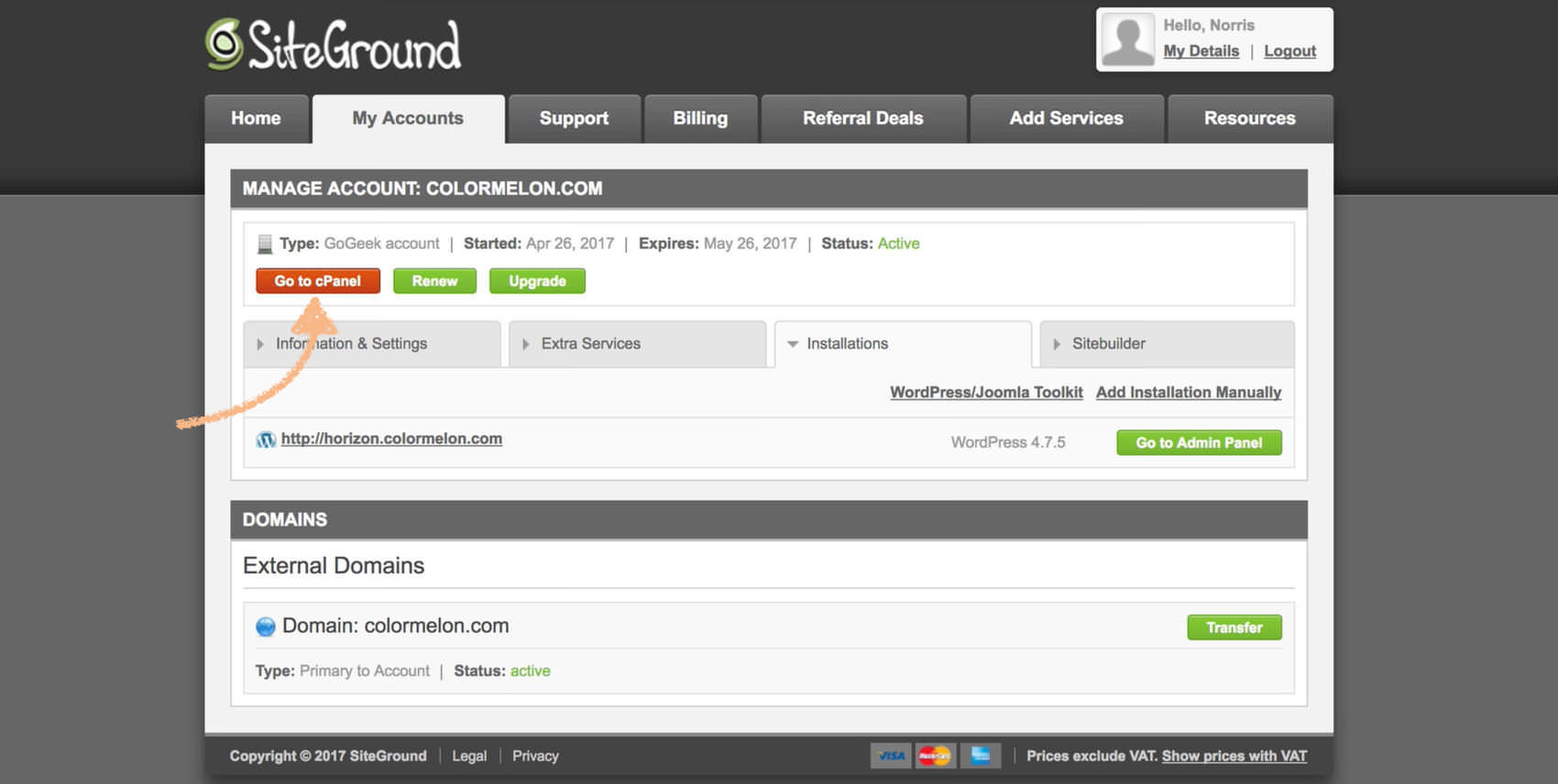This screenshot has height=784, width=1558.
Task: Switch to the Support tab
Action: [574, 119]
